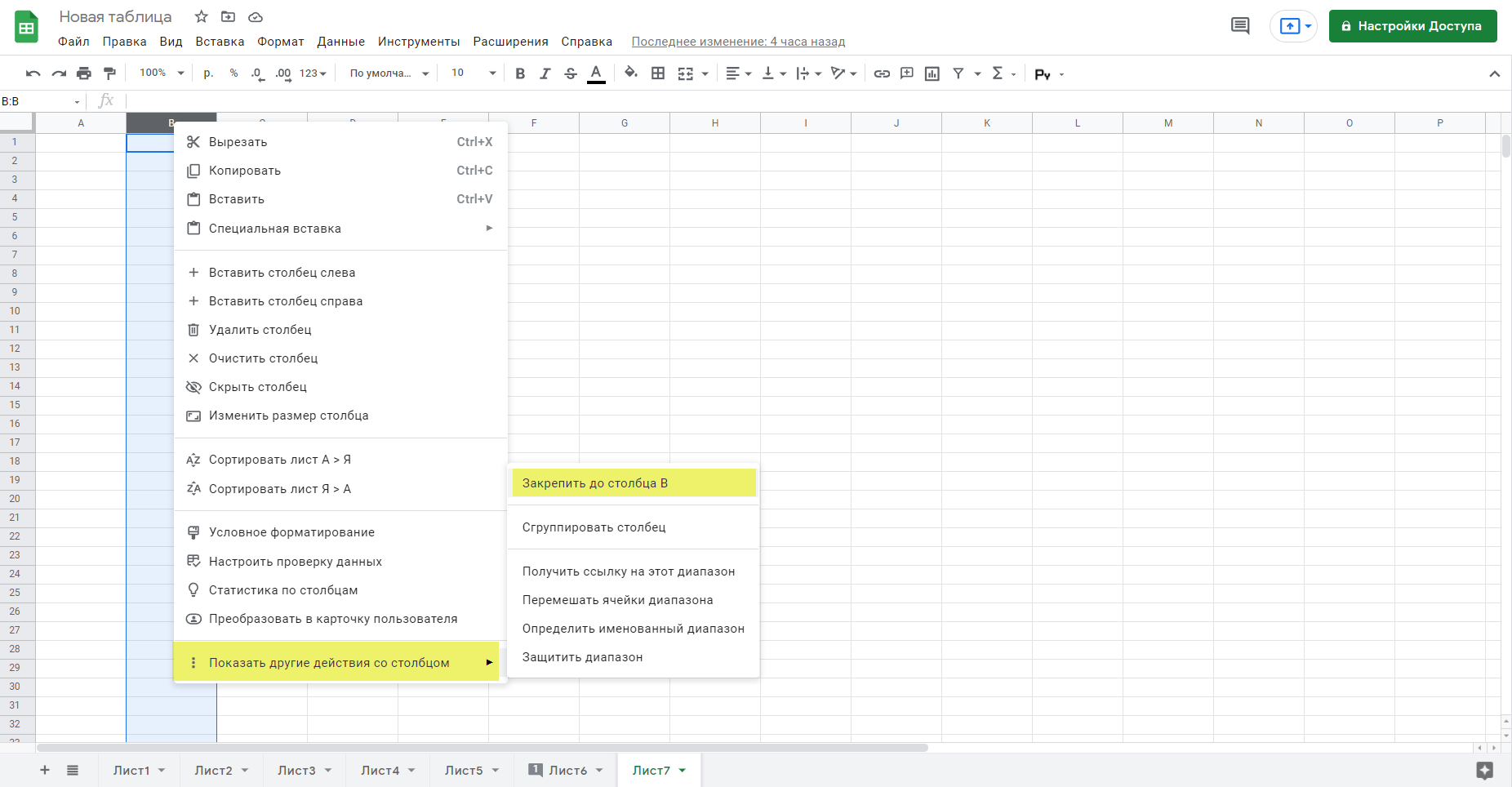Screen dimensions: 1512x787
Task: Click the insert chart icon
Action: 932,73
